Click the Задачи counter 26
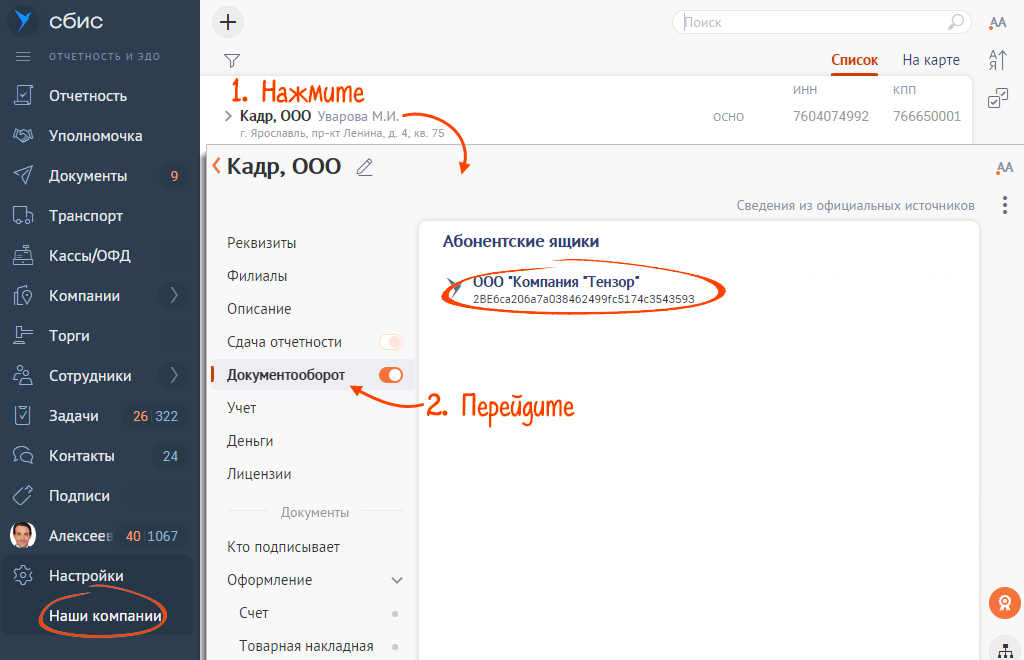Viewport: 1024px width, 660px height. 140,416
